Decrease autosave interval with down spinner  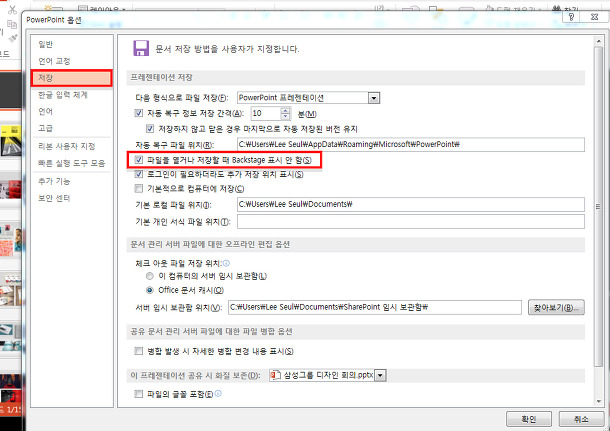coord(286,116)
